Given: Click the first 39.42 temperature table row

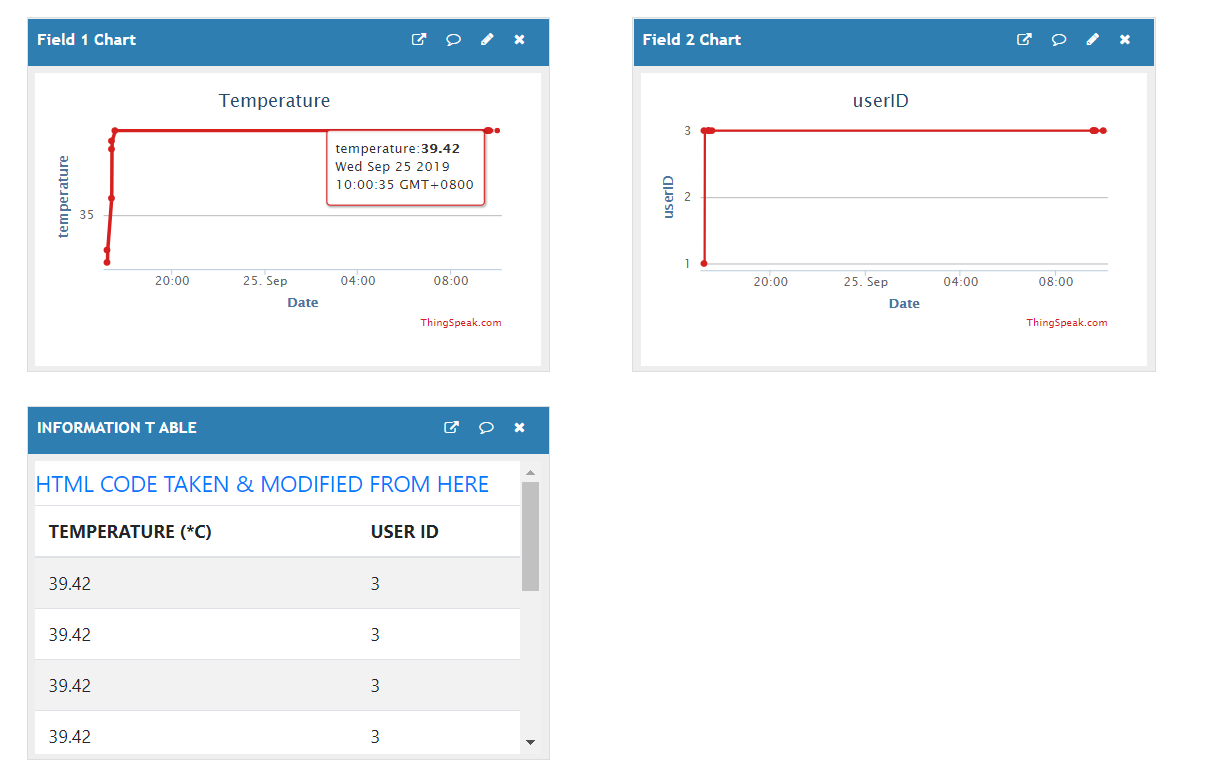Looking at the screenshot, I should [70, 583].
